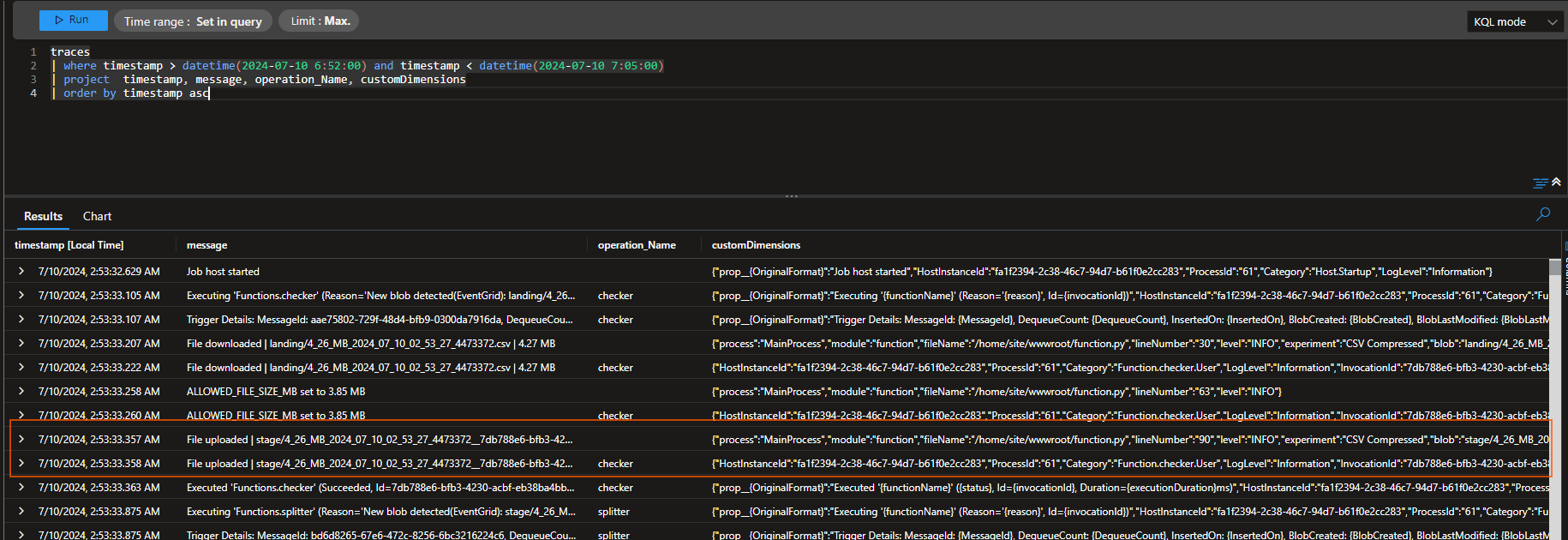Select 'checker' operation in 2:53:33.105 row
The width and height of the screenshot is (1568, 540).
pyautogui.click(x=615, y=295)
